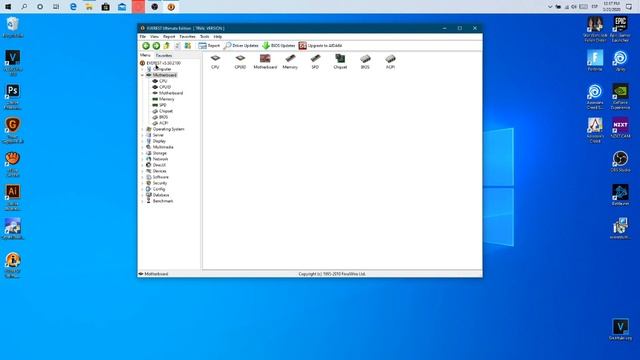Image resolution: width=640 pixels, height=360 pixels.
Task: Open the File menu
Action: (x=142, y=37)
